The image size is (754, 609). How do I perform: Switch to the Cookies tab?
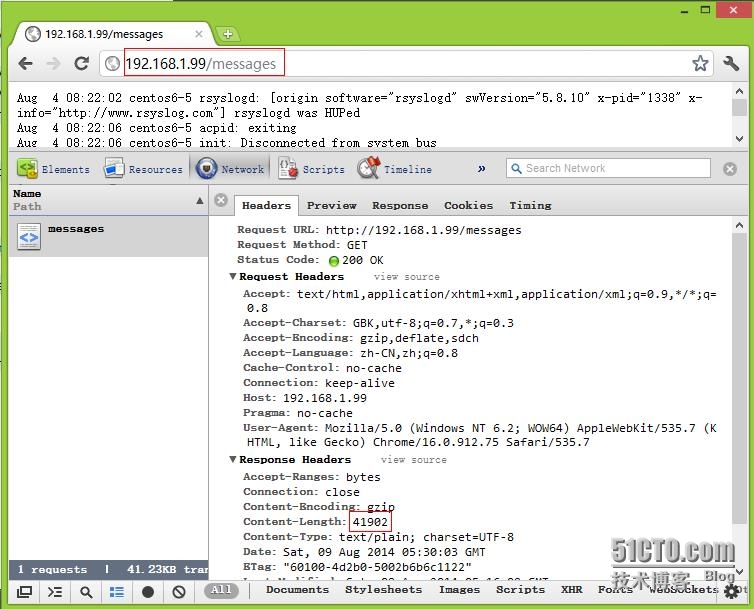468,205
